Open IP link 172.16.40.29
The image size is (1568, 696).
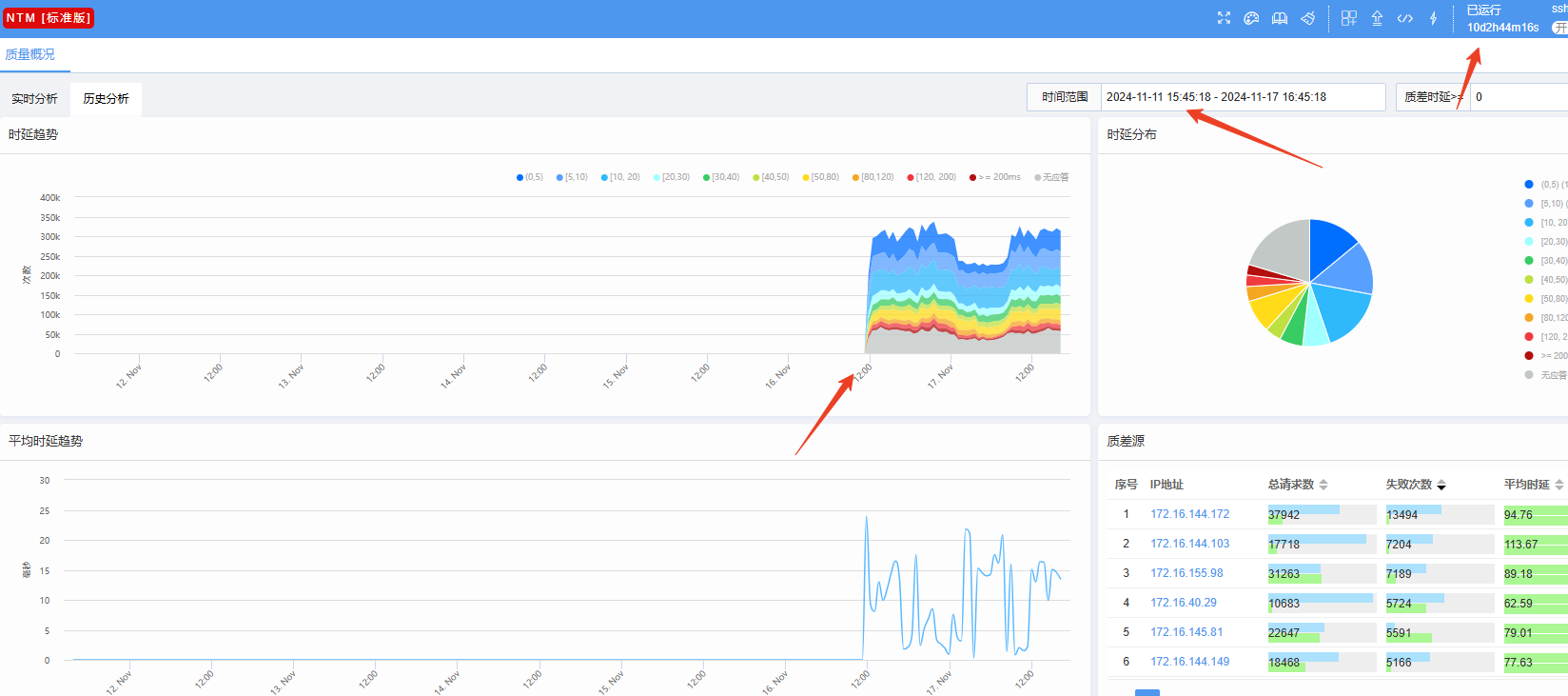pyautogui.click(x=1184, y=603)
